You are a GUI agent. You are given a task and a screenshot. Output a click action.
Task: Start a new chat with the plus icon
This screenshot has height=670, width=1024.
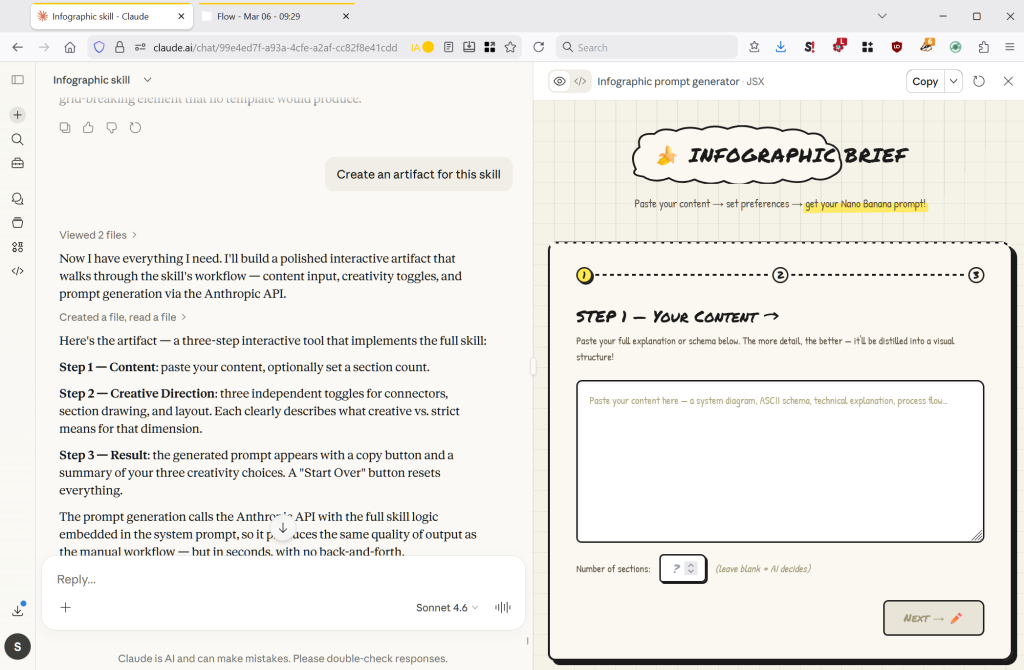(16, 114)
